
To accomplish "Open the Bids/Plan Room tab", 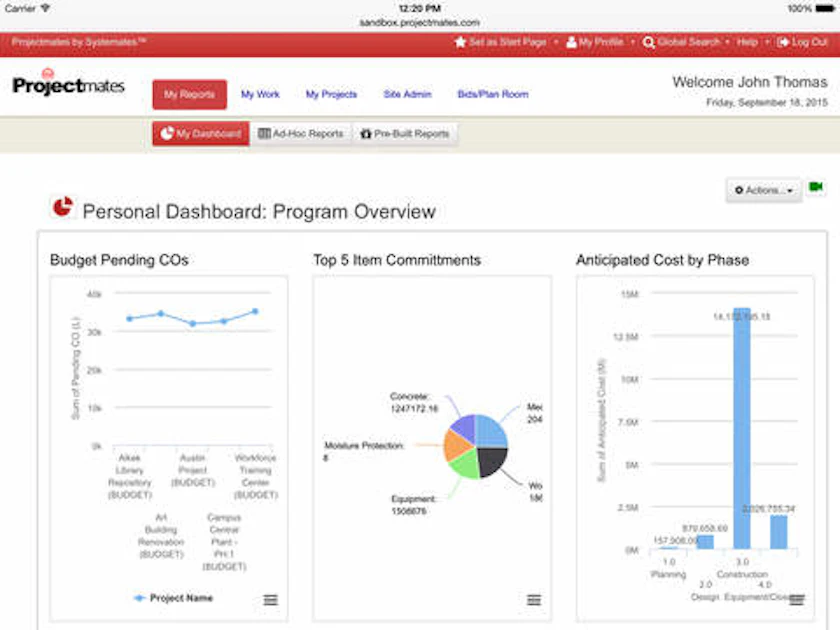I will coord(493,94).
